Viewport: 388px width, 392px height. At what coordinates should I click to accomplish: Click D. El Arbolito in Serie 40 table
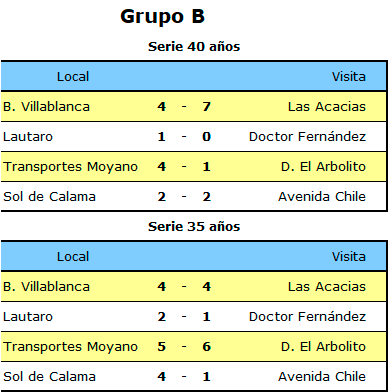(323, 167)
